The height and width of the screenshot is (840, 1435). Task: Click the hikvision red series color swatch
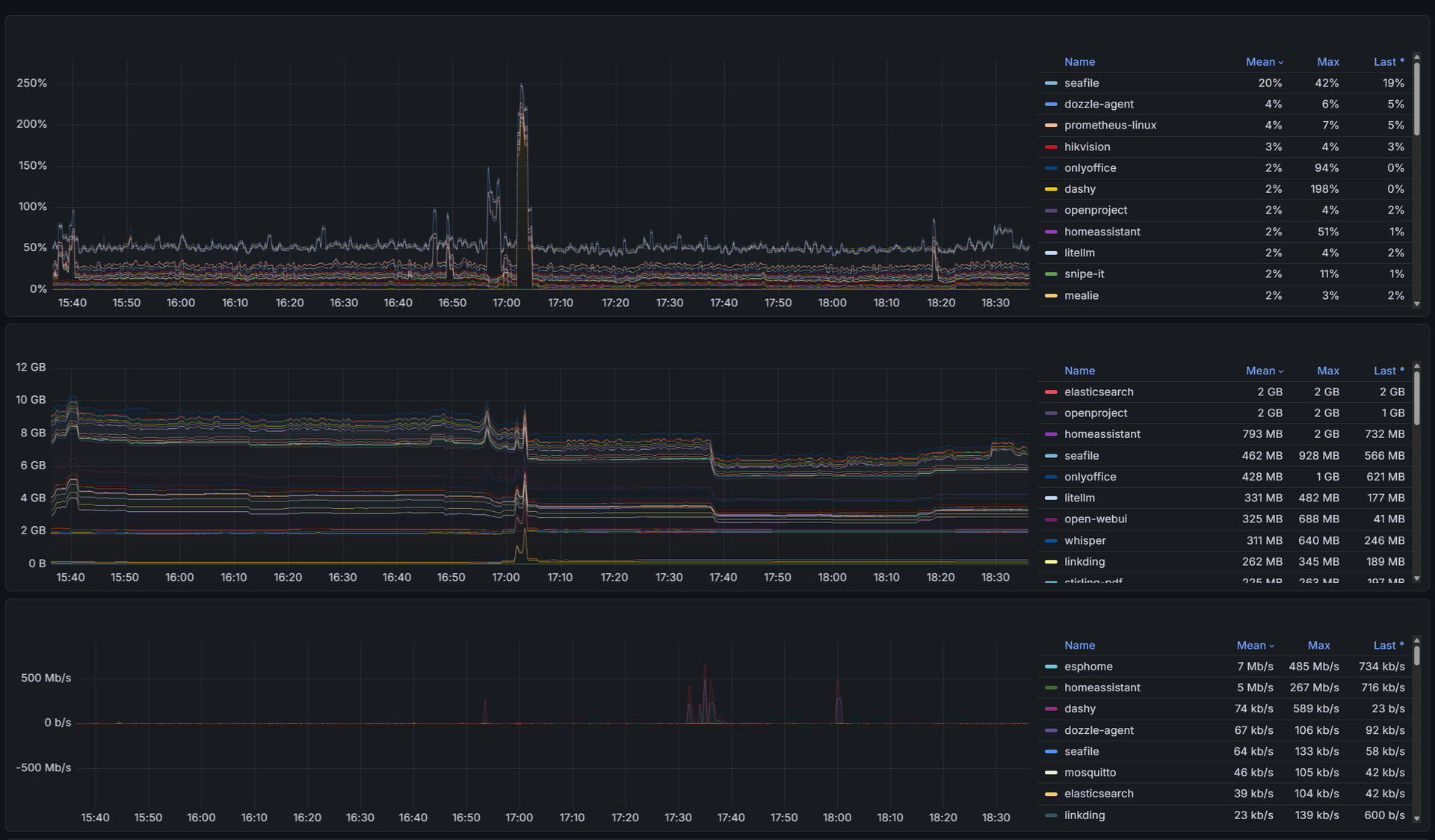[x=1051, y=147]
